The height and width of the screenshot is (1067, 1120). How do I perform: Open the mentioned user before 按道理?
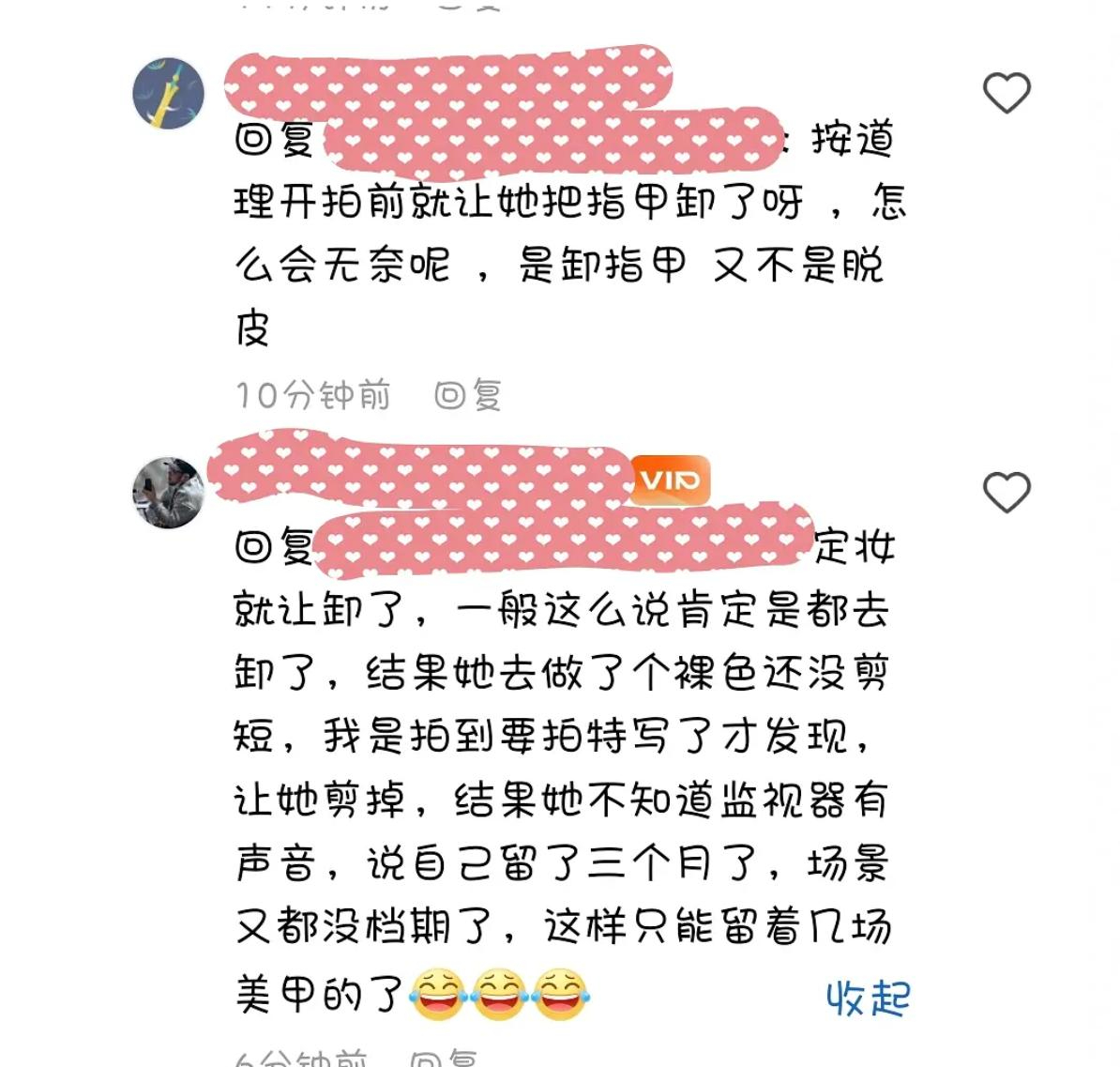click(x=552, y=142)
